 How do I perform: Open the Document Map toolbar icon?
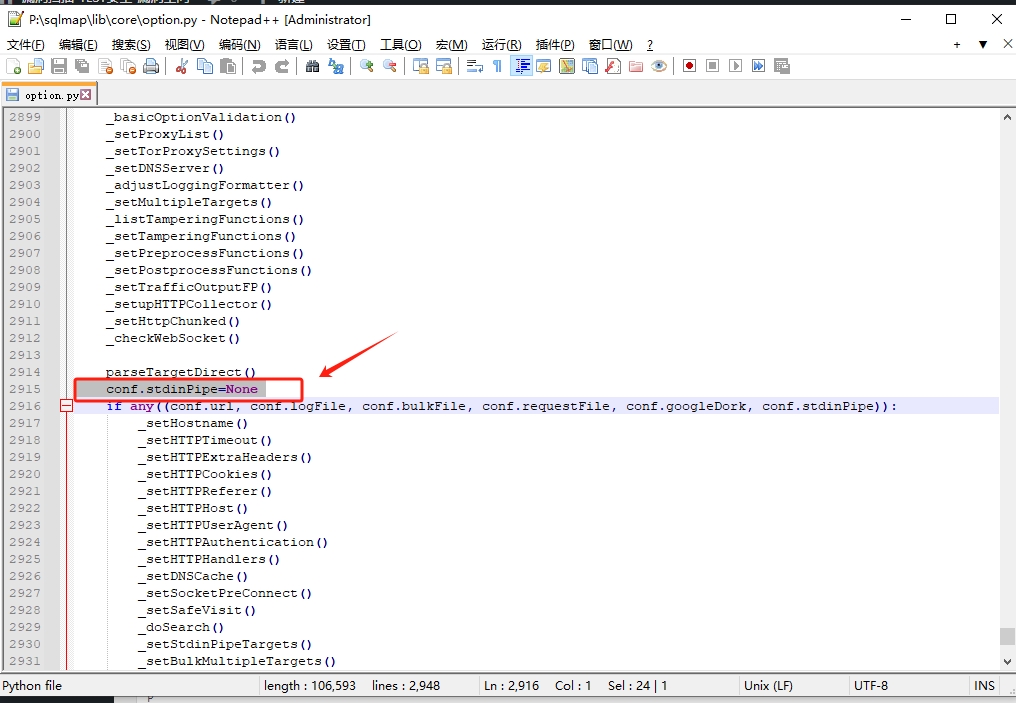coord(567,66)
